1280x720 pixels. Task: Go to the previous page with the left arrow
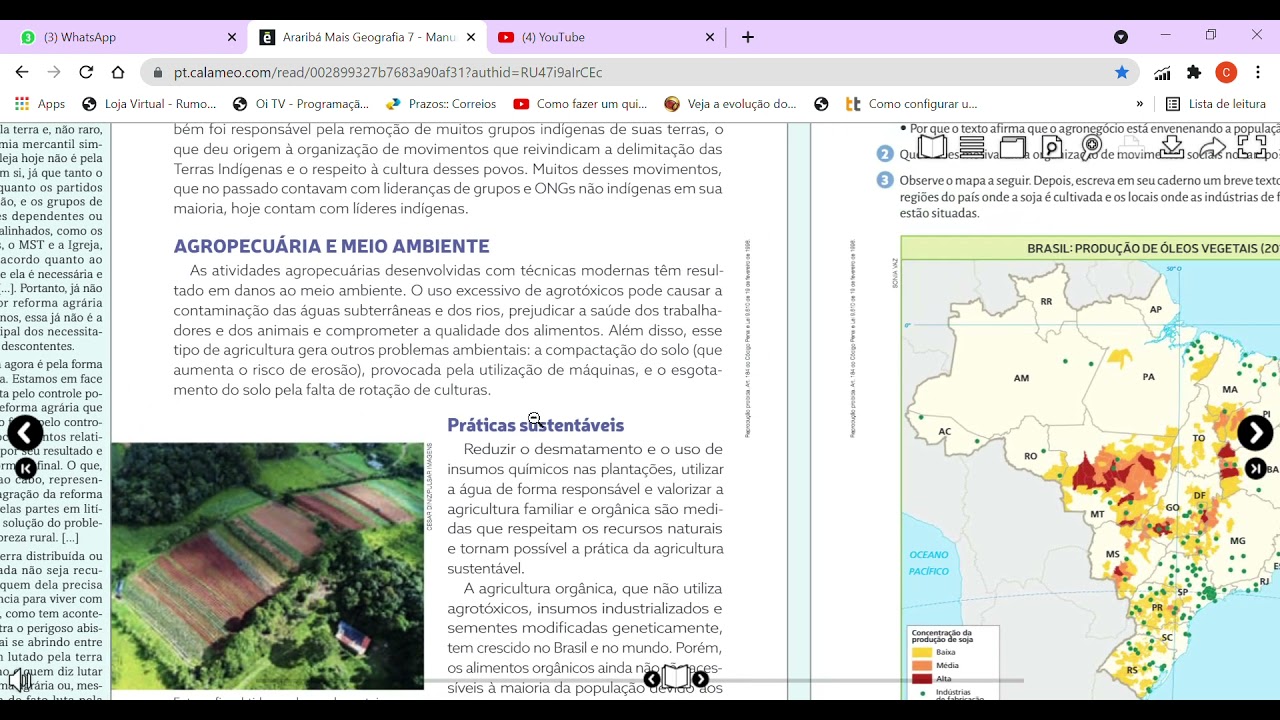pos(25,433)
